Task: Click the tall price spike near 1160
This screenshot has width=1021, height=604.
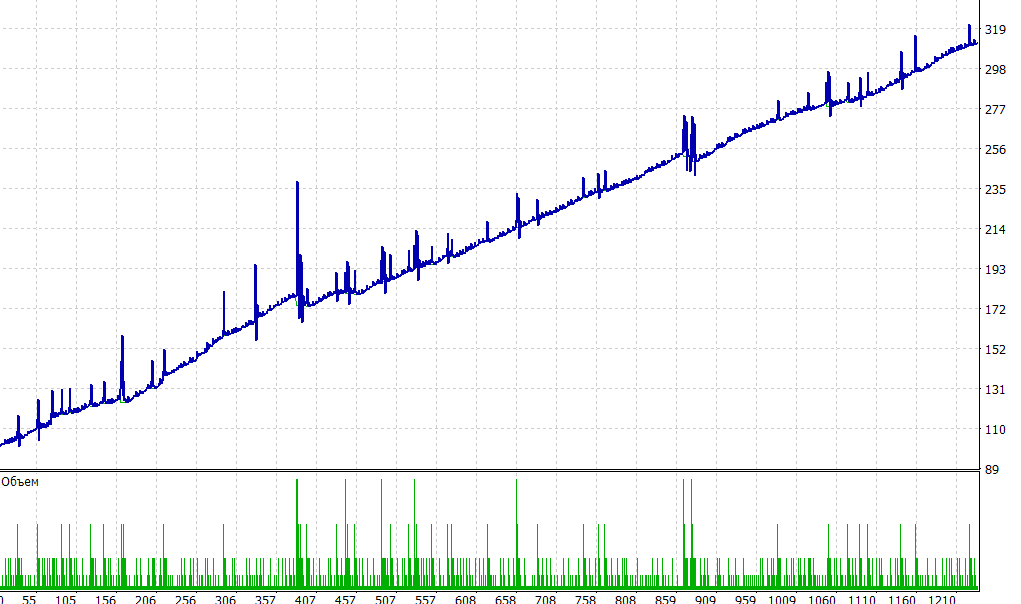Action: (915, 38)
